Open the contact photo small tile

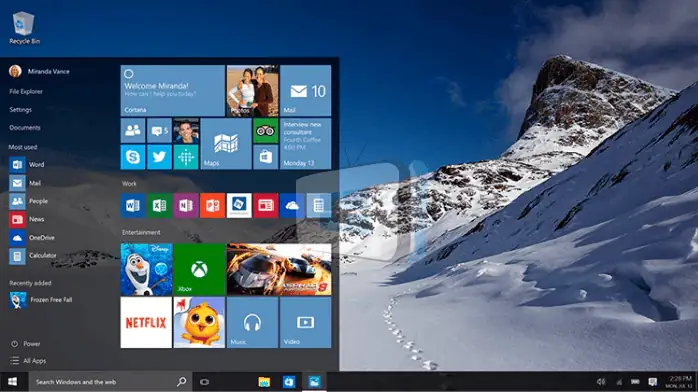[x=186, y=131]
